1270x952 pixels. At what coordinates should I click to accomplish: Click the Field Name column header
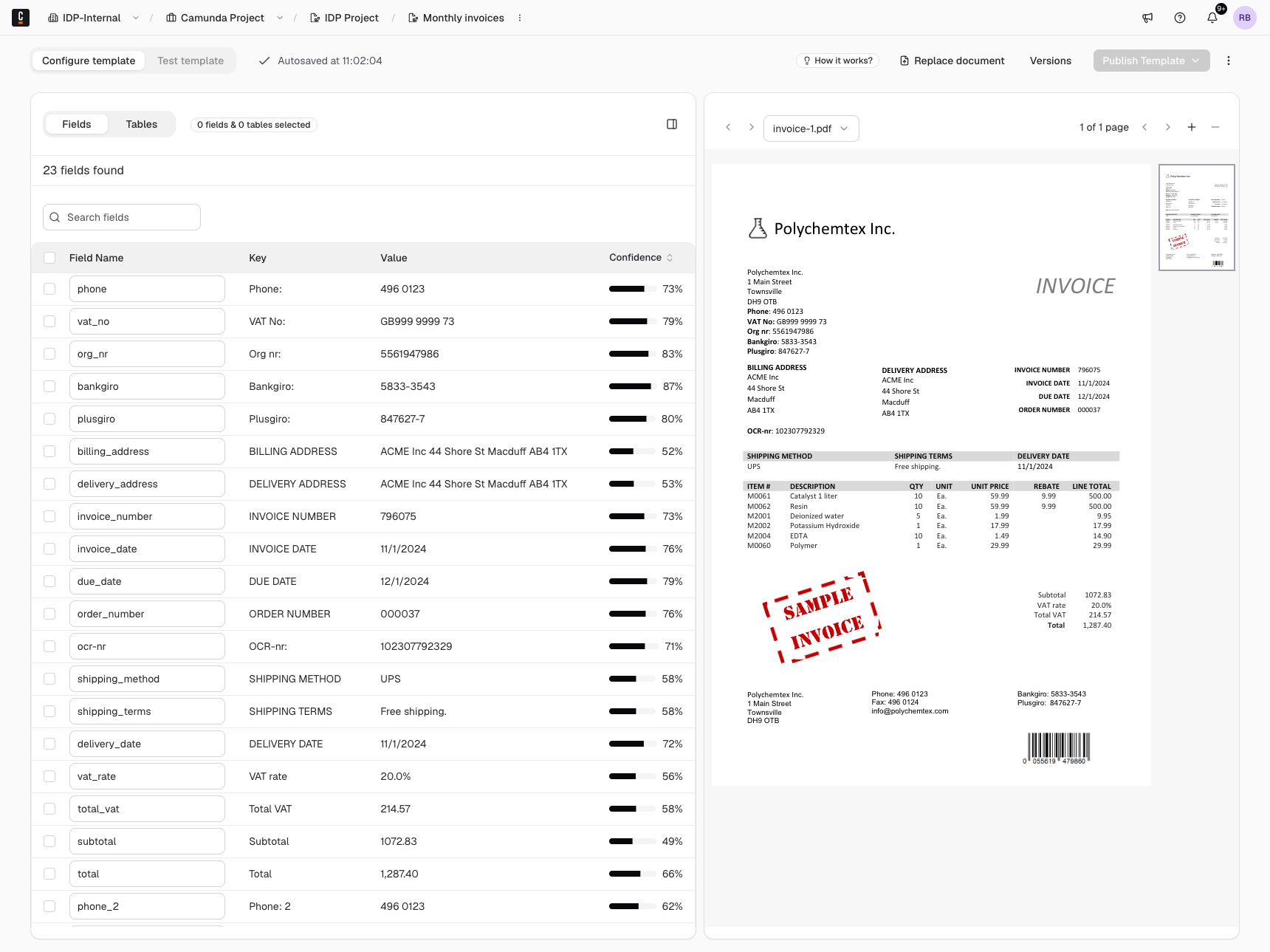click(97, 258)
